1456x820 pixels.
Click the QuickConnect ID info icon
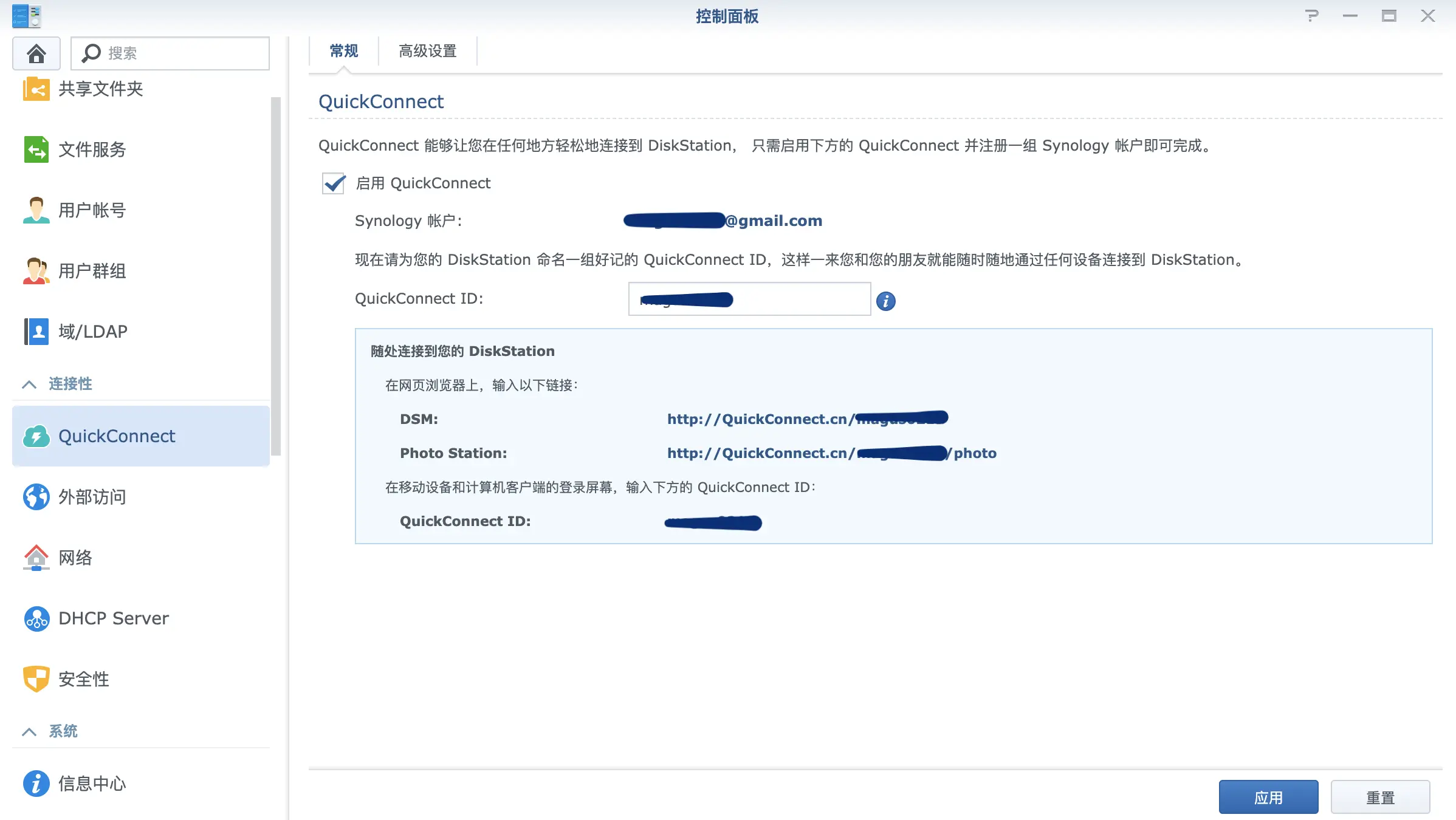[x=885, y=301]
